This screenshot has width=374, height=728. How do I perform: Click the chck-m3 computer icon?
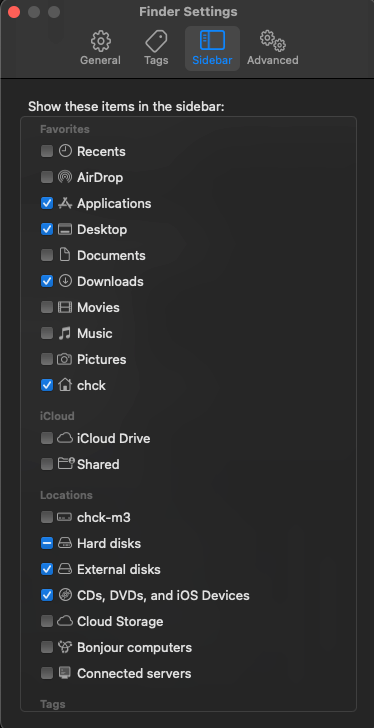65,517
